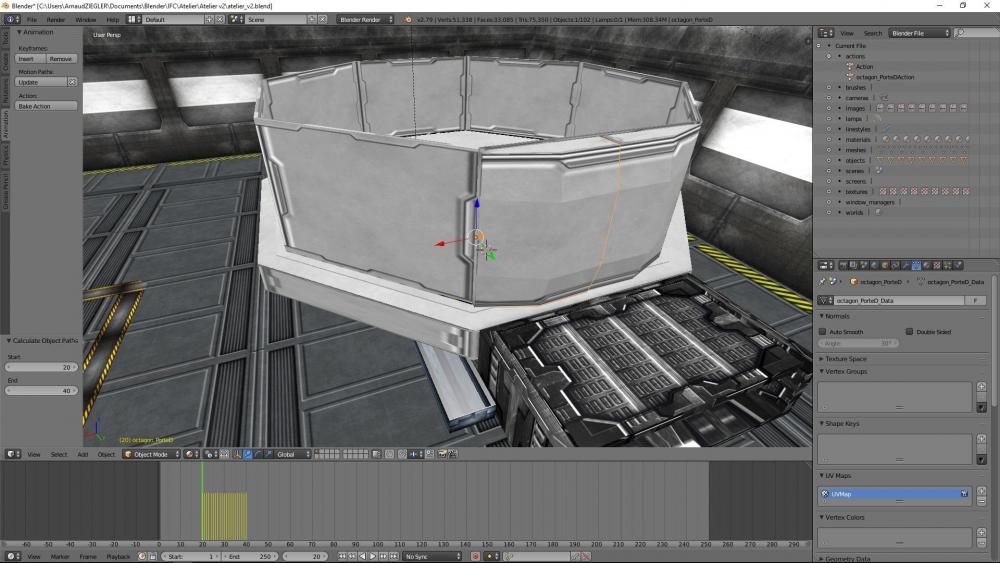Screen dimensions: 1000x563
Task: Open the Modifiers wrench properties tab
Action: 907,265
